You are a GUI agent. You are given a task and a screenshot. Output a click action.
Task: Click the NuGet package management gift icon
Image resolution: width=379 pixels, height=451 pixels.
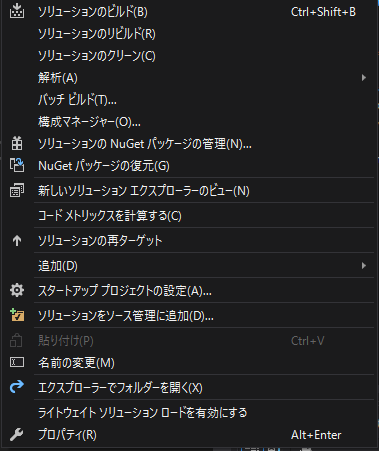pyautogui.click(x=17, y=144)
